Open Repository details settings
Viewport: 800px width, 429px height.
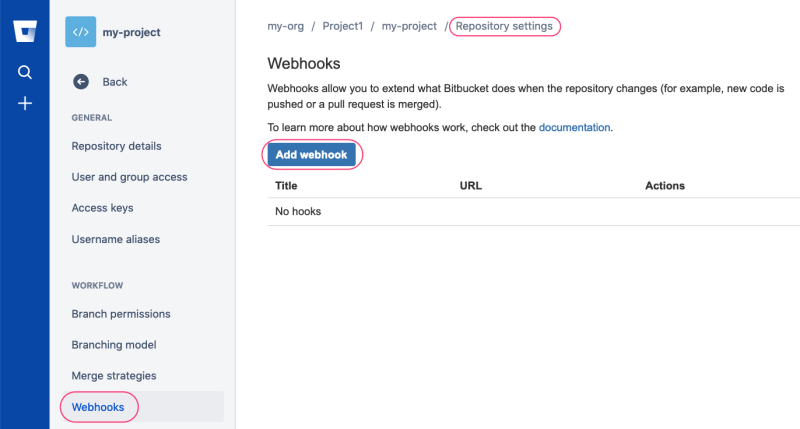click(x=116, y=146)
